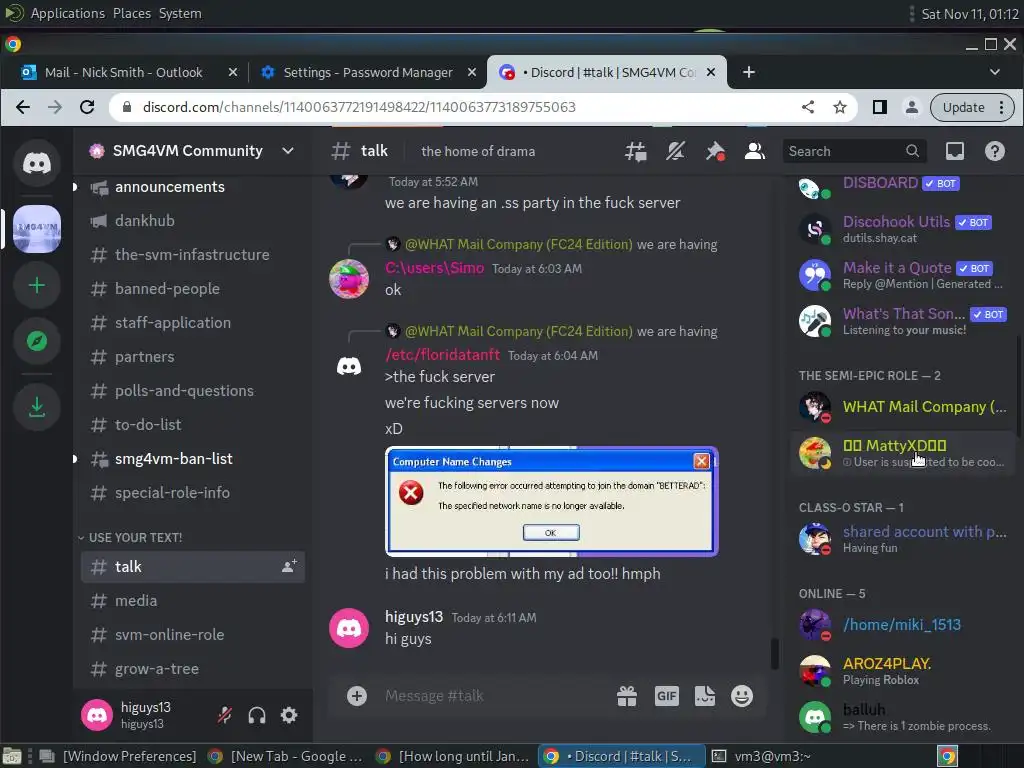The image size is (1024, 768).
Task: Open Chrome tab search dropdown arrow
Action: click(995, 72)
